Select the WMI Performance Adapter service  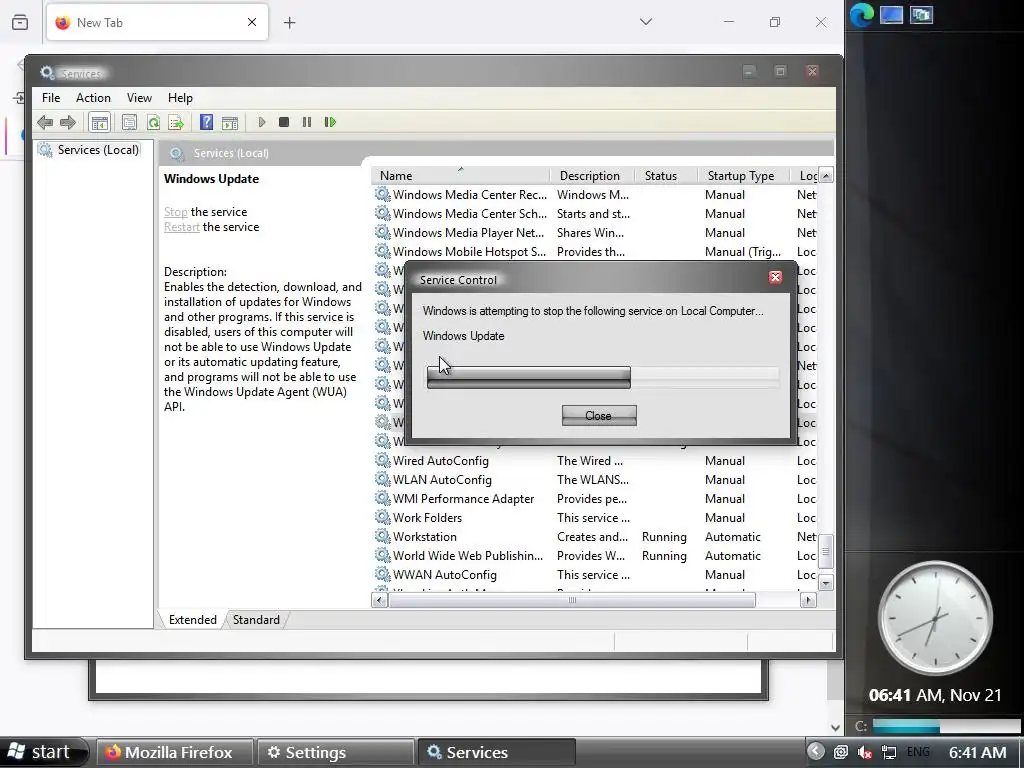(594, 498)
